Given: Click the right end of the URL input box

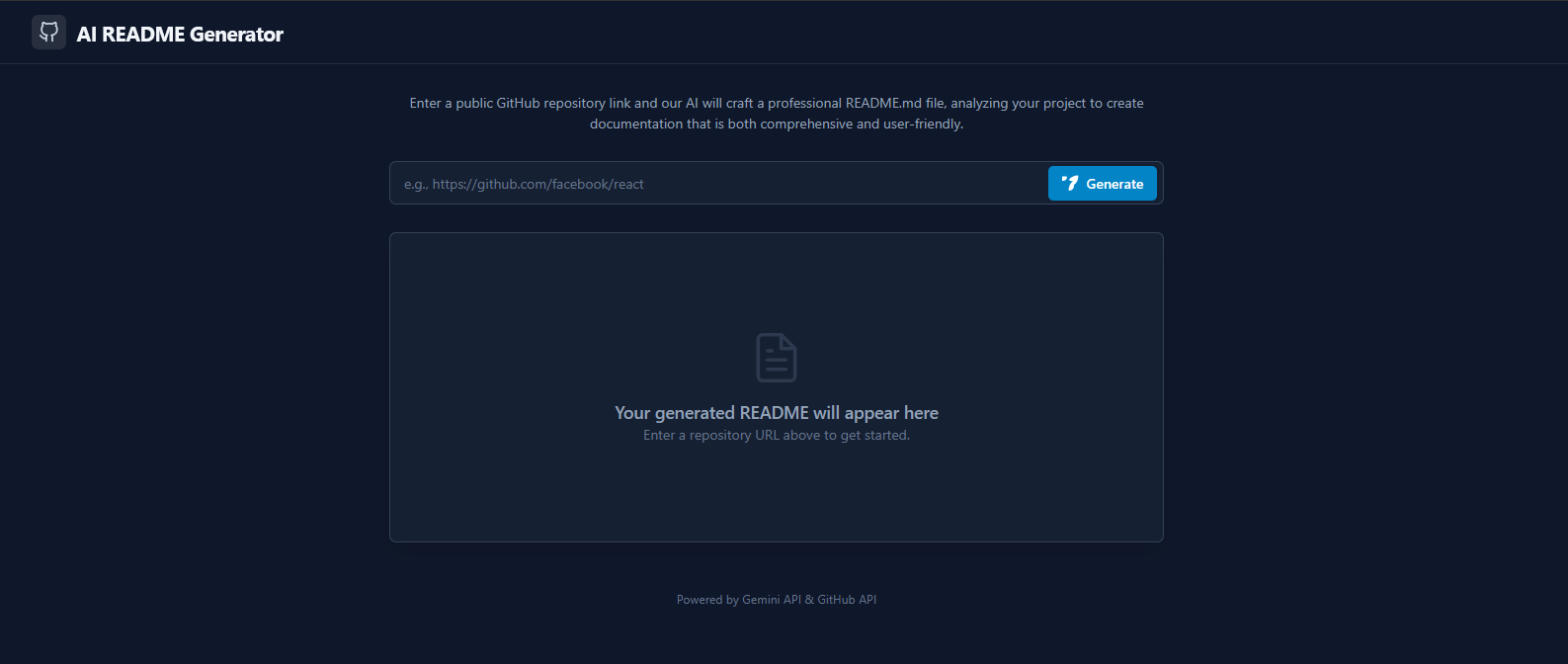Looking at the screenshot, I should pos(1028,184).
